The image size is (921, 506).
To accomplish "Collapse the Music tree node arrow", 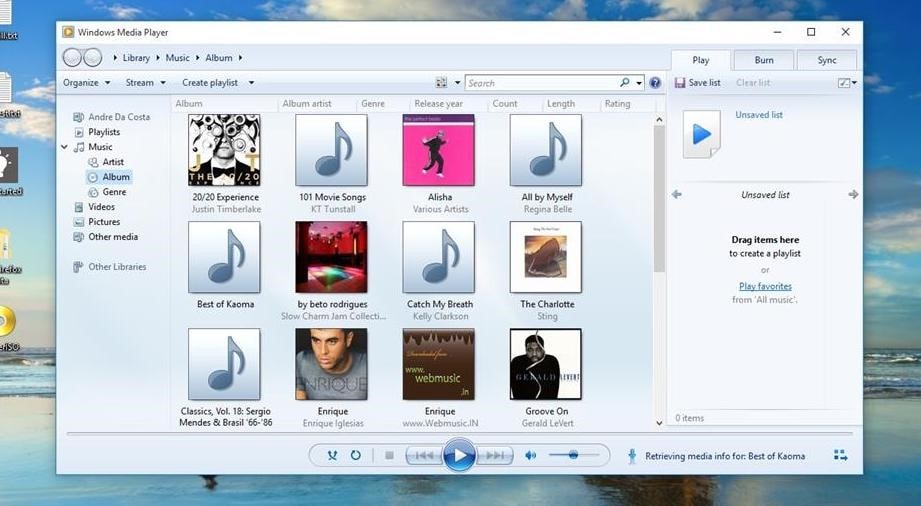I will click(64, 147).
